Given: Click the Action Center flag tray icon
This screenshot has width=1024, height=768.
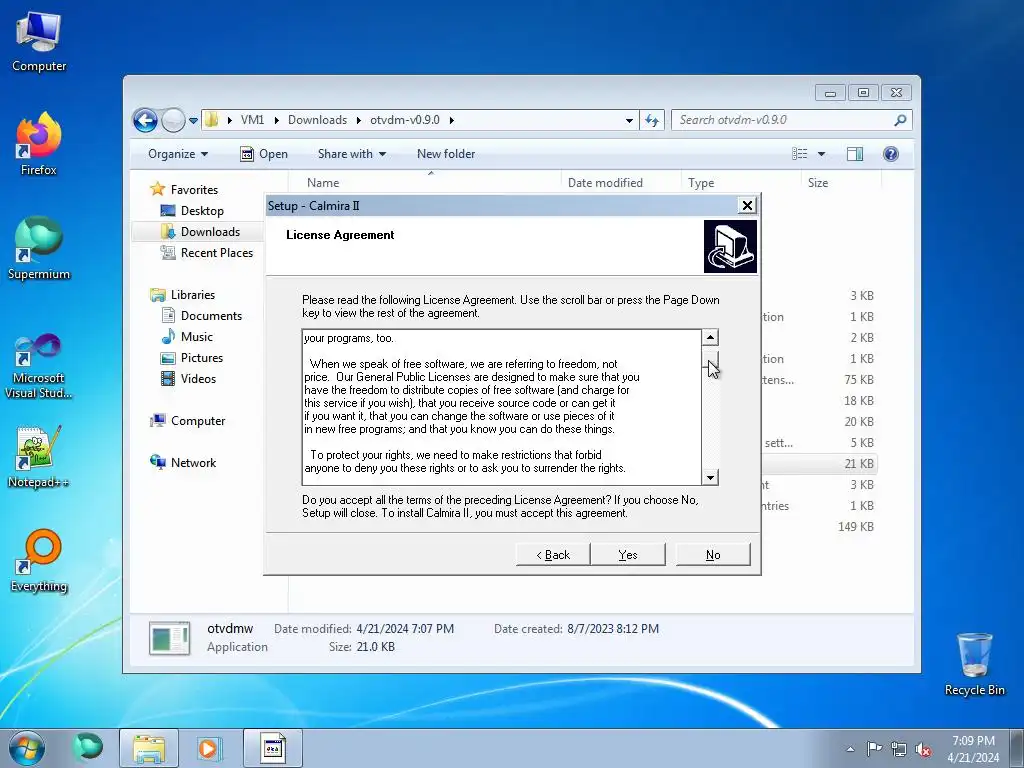Looking at the screenshot, I should (x=874, y=749).
